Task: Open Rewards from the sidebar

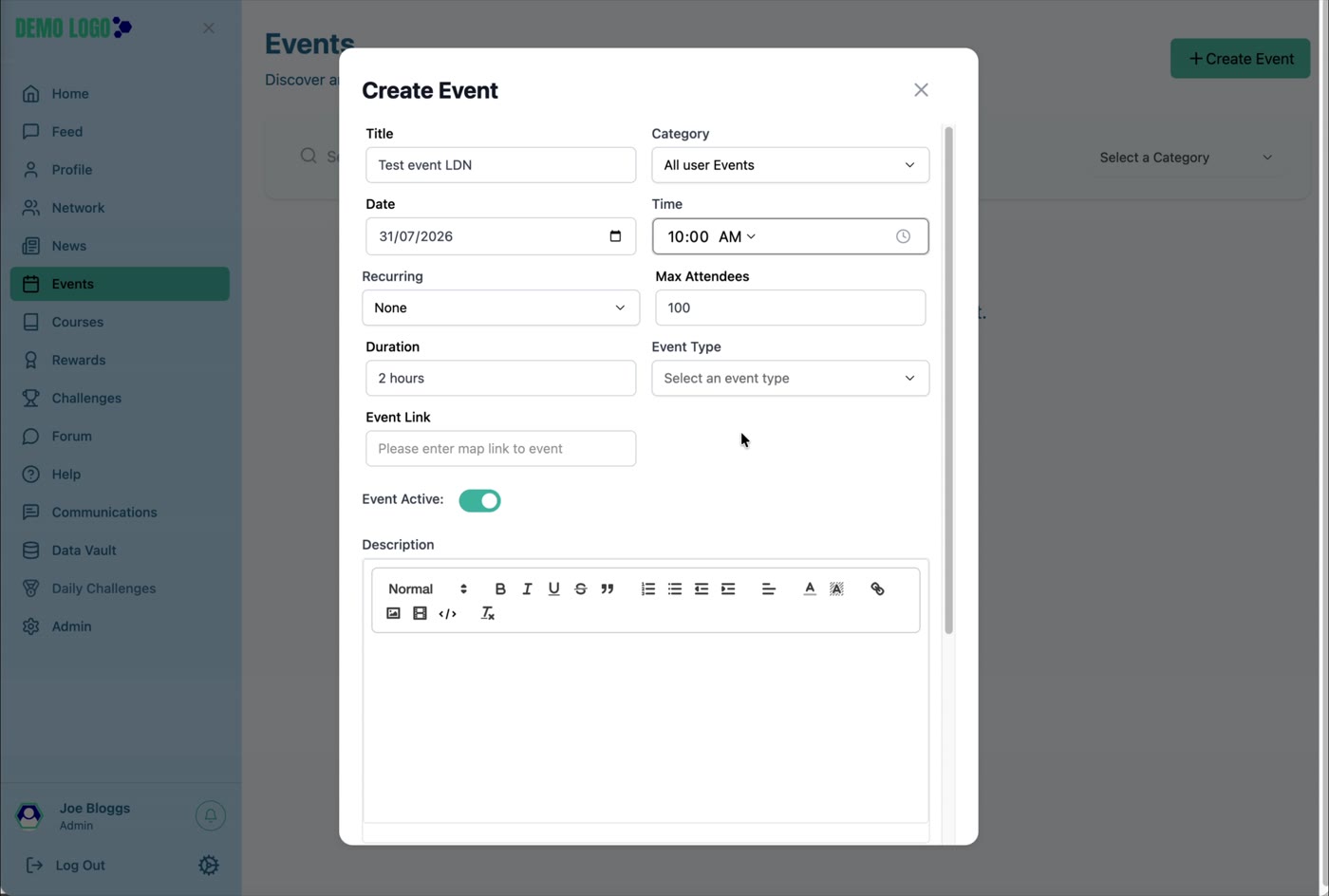Action: (x=120, y=360)
